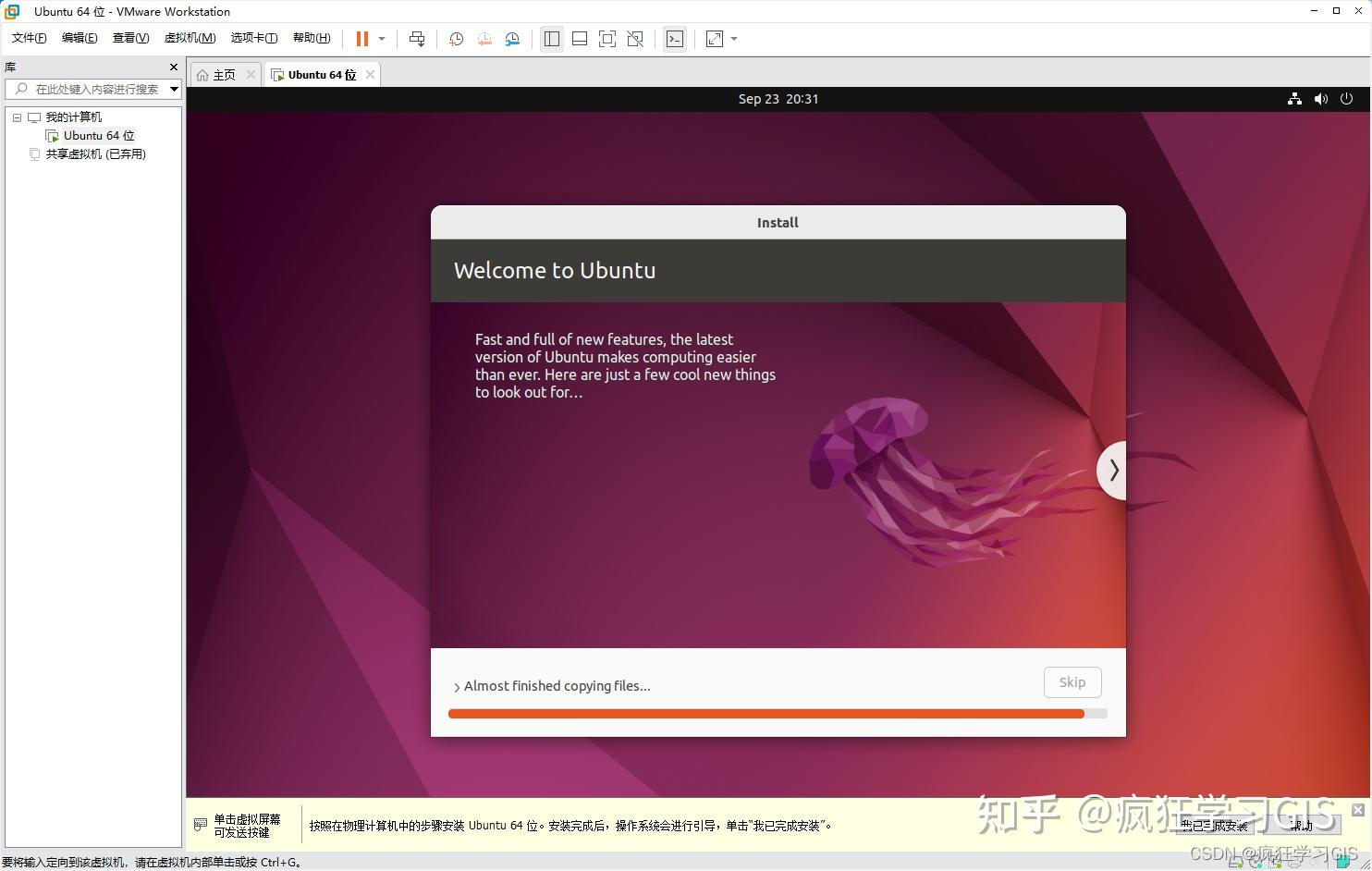
Task: Enter full screen mode
Action: point(606,39)
